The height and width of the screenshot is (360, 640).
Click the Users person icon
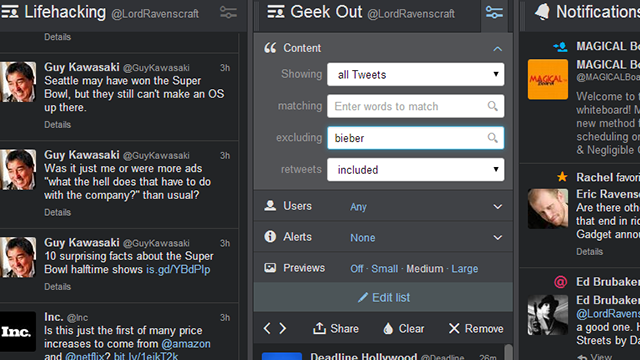[270, 205]
